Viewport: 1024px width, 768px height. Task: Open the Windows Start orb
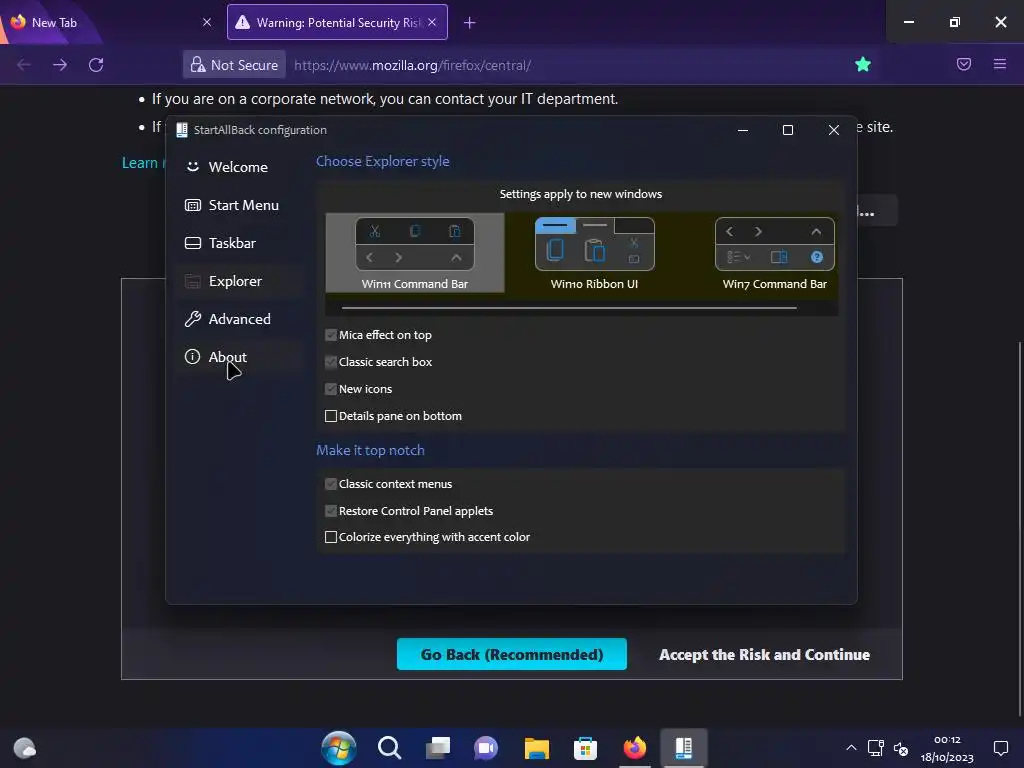[339, 748]
